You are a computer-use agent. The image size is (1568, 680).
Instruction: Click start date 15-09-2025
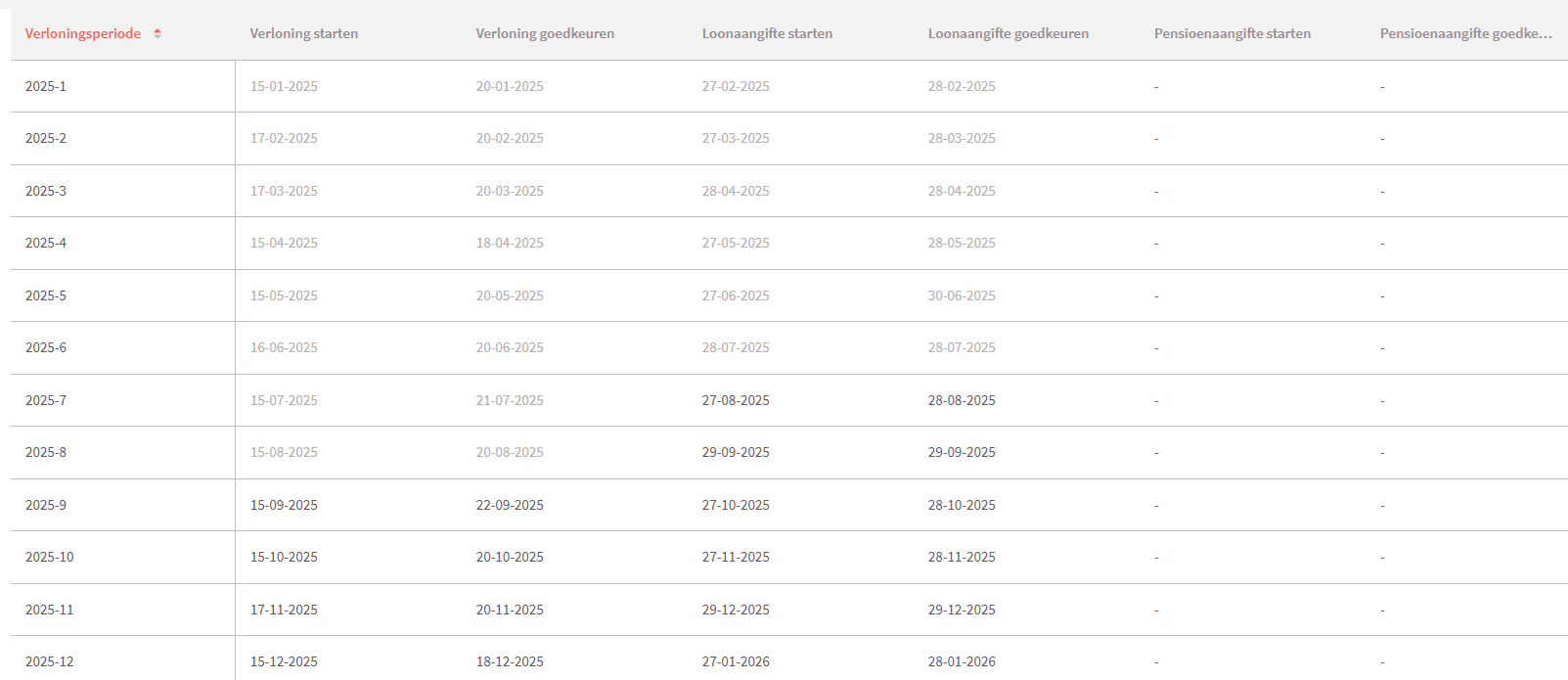coord(284,505)
